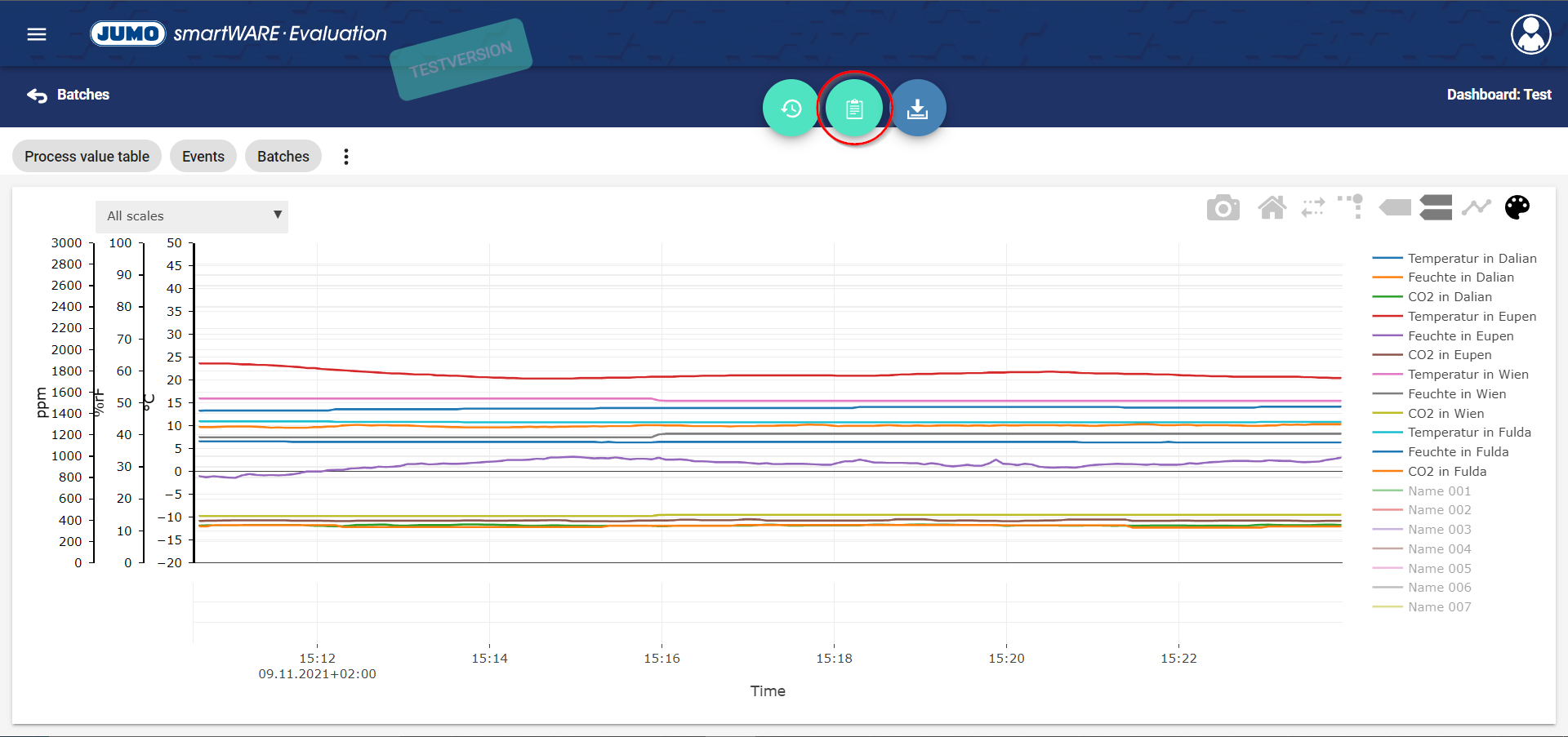Reset chart axes with home icon

click(1272, 208)
